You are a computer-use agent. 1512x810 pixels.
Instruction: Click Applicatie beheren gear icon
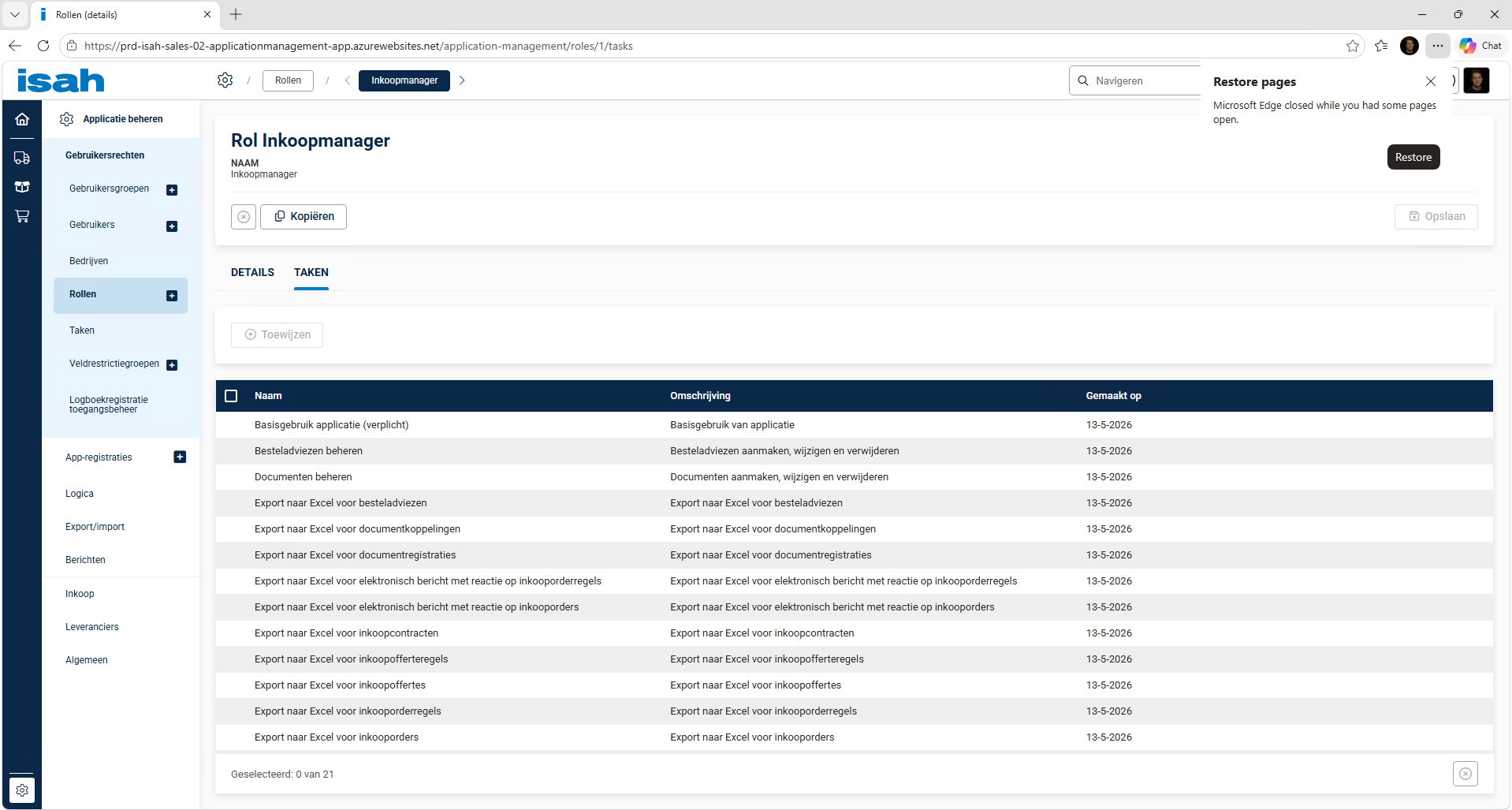point(67,119)
